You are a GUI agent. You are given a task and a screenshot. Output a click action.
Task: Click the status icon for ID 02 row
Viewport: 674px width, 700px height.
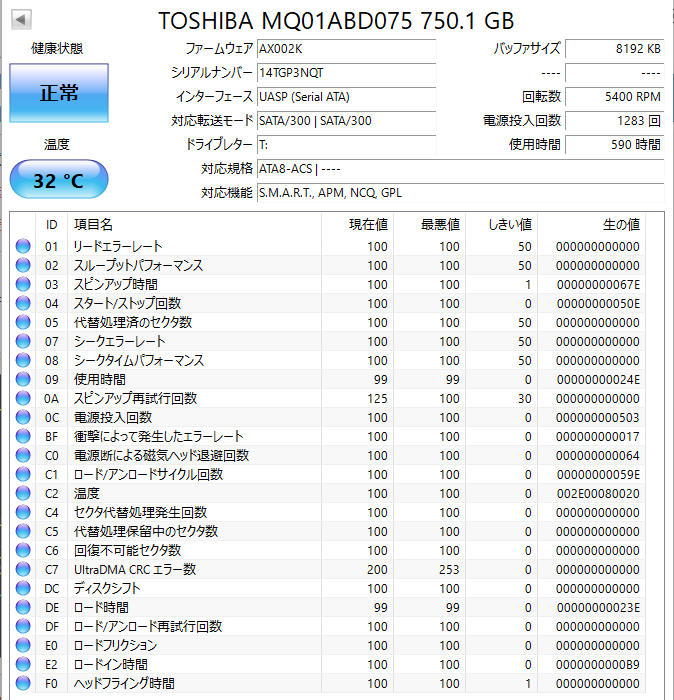(23, 266)
